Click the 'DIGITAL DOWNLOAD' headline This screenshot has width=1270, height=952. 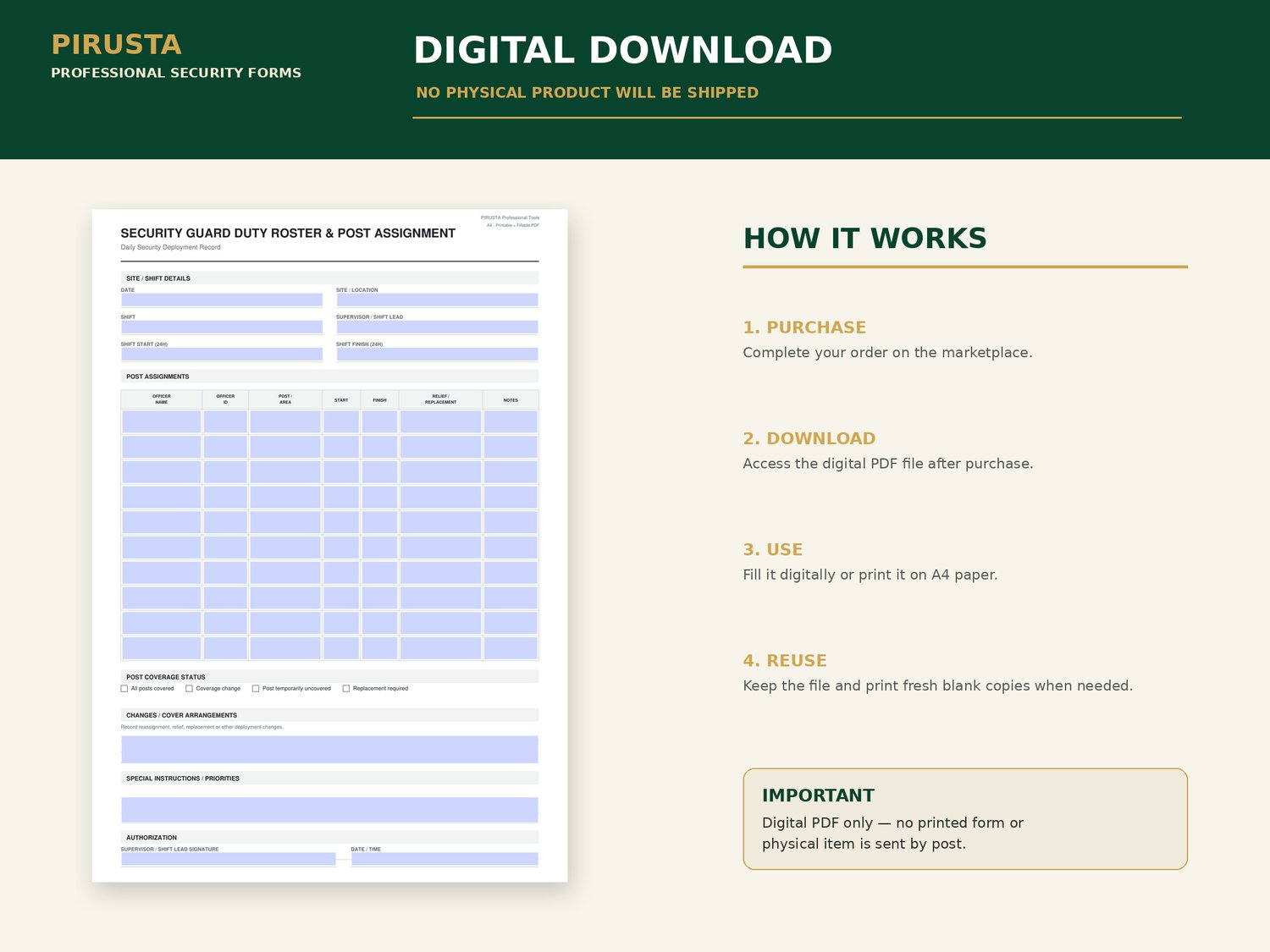click(x=622, y=50)
